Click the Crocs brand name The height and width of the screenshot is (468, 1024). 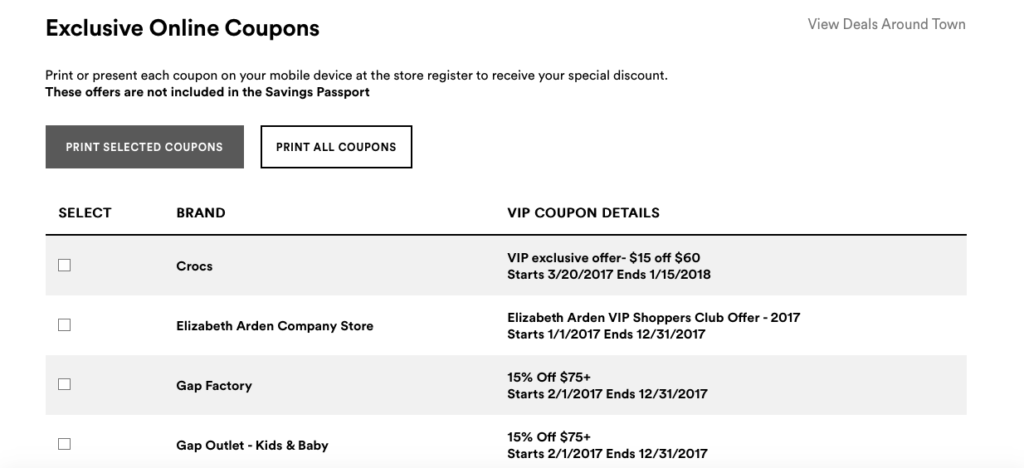(194, 266)
